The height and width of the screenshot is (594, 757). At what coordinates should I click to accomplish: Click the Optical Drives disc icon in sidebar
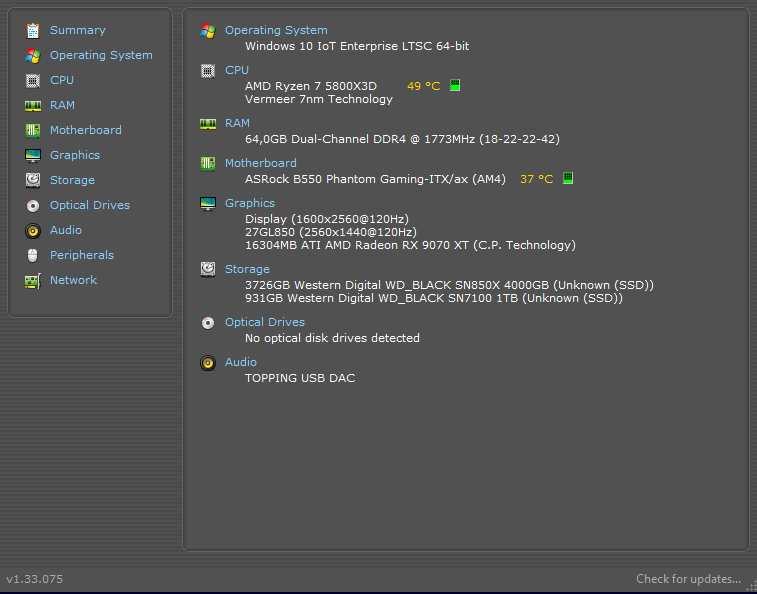click(33, 206)
